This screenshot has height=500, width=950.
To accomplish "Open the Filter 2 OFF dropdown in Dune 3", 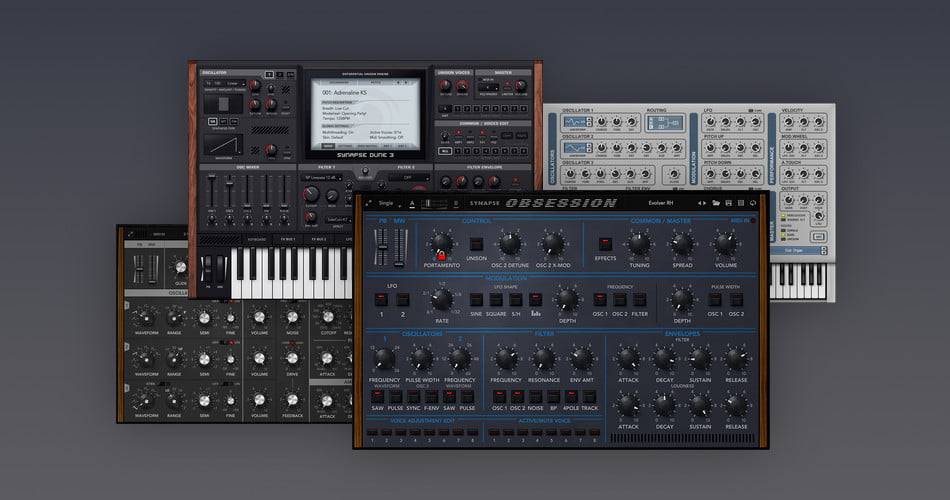I will [x=409, y=178].
